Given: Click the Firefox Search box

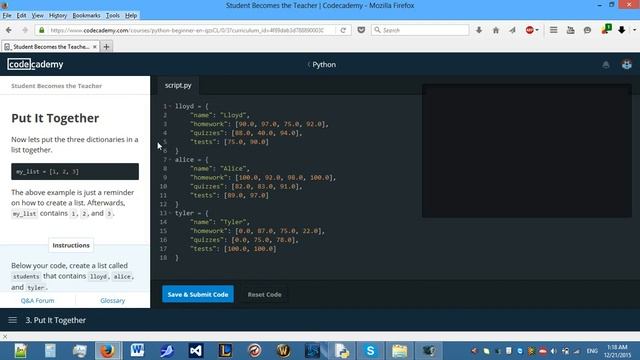Looking at the screenshot, I should point(420,30).
